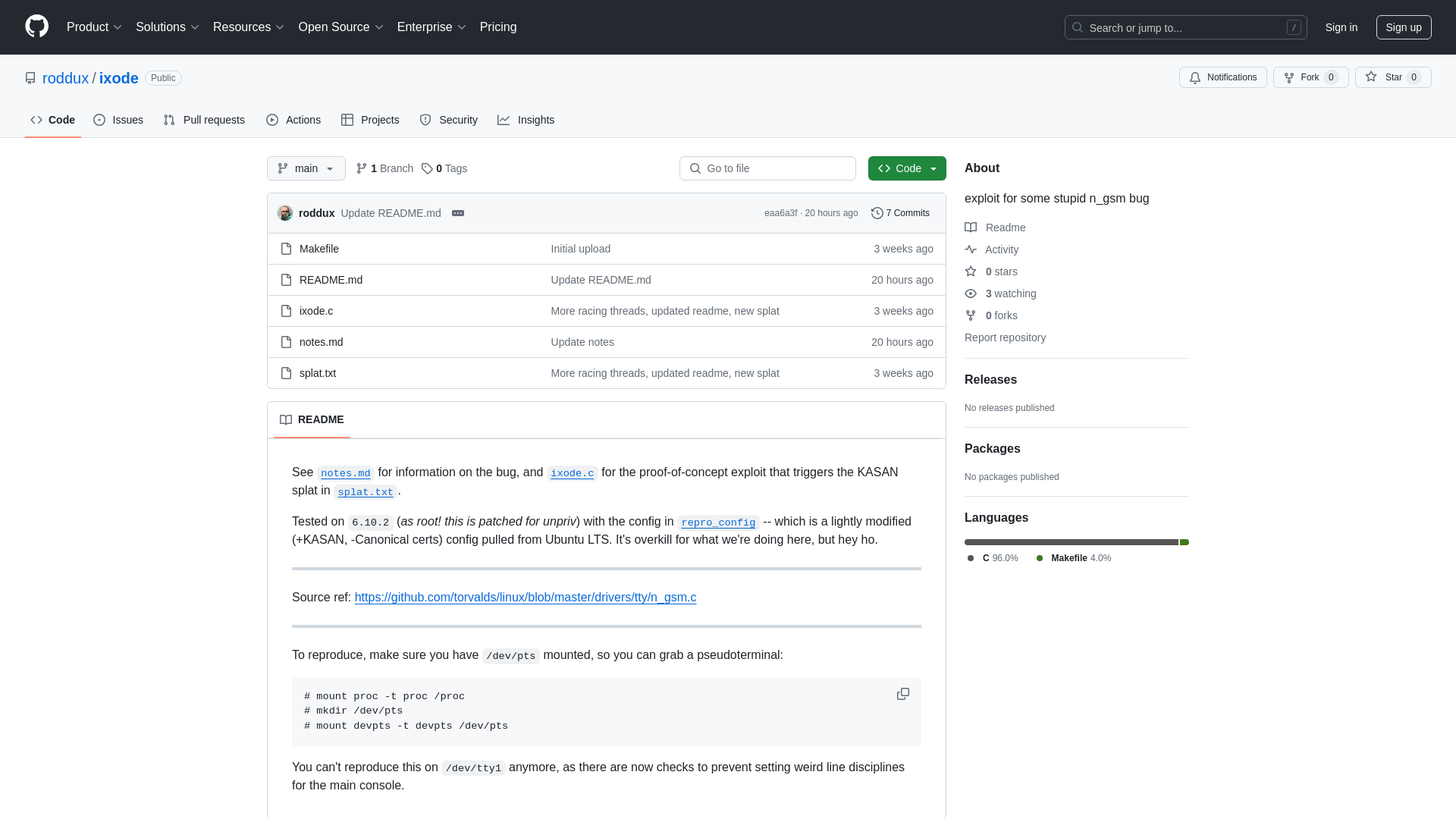The height and width of the screenshot is (819, 1456).
Task: Toggle the Star button for repository
Action: (1385, 77)
